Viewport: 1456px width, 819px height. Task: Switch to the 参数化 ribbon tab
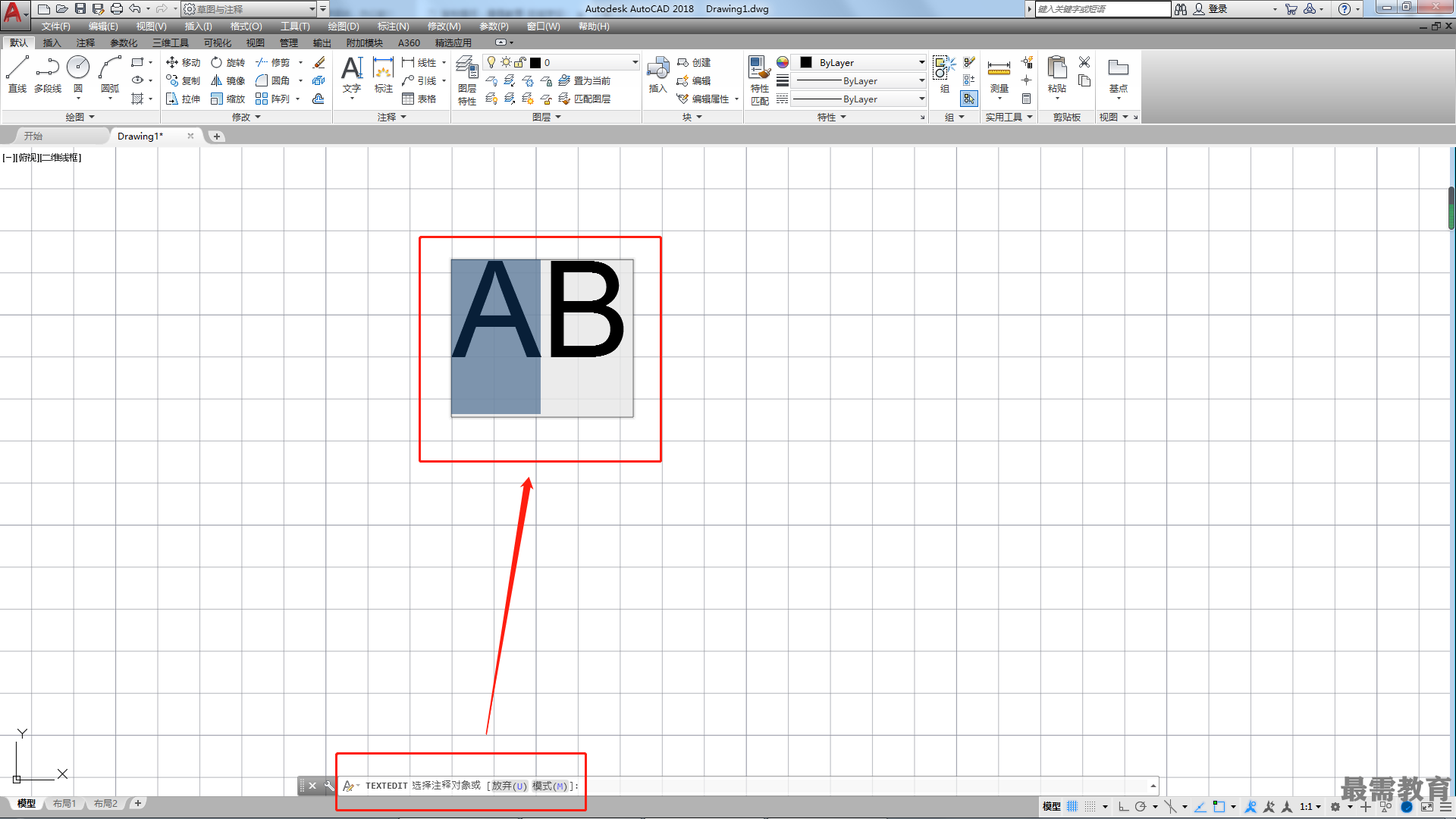(124, 42)
